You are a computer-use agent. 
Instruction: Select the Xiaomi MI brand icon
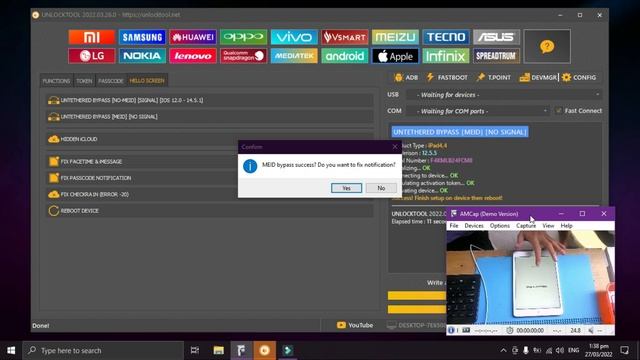tap(91, 37)
